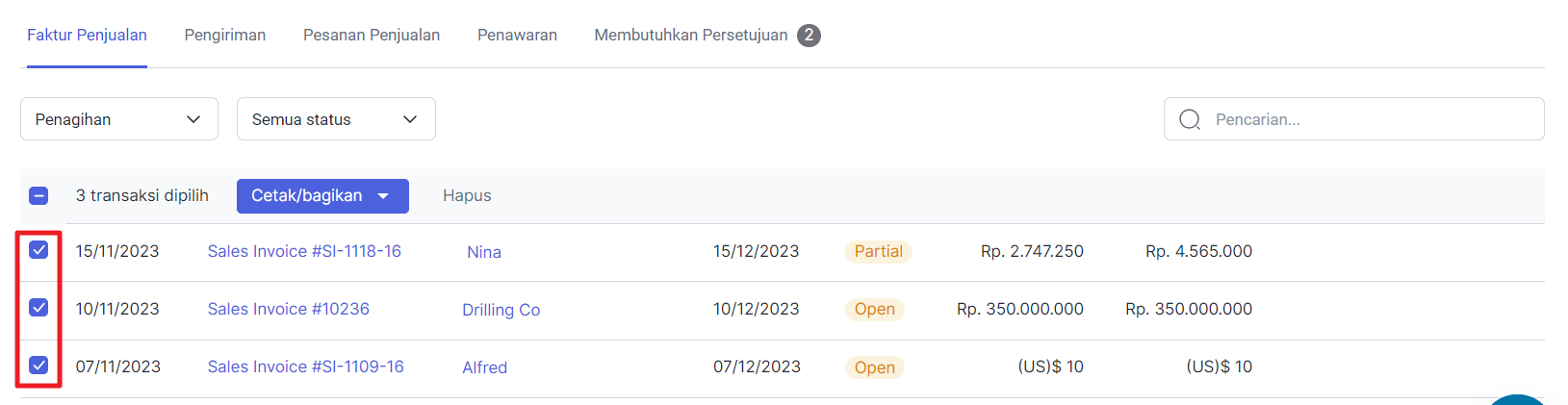This screenshot has height=405, width=1568.
Task: Open Sales Invoice #SI-1118-16 link
Action: click(x=304, y=251)
